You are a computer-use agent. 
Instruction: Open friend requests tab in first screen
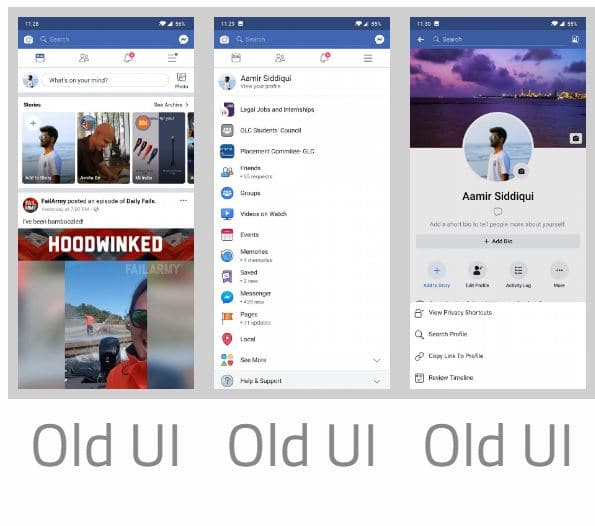[84, 58]
